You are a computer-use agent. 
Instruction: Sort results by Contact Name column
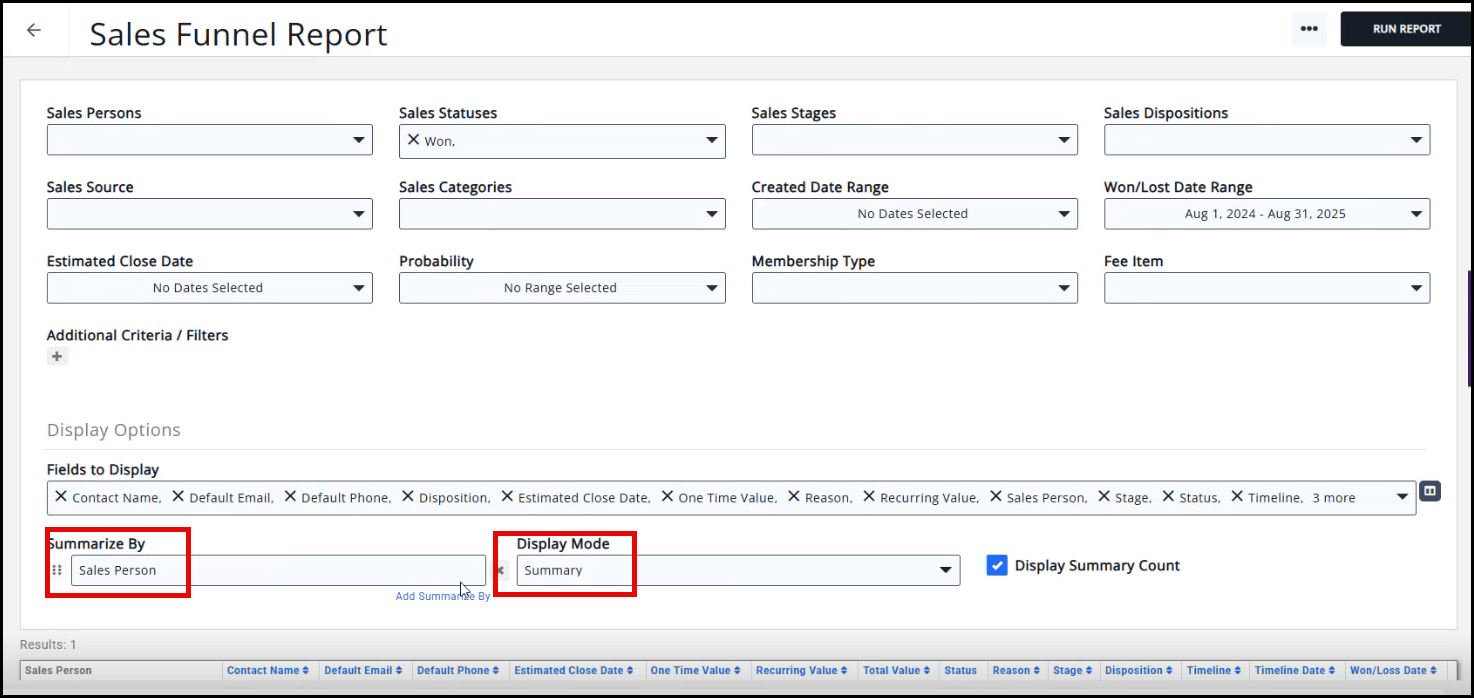tap(267, 670)
